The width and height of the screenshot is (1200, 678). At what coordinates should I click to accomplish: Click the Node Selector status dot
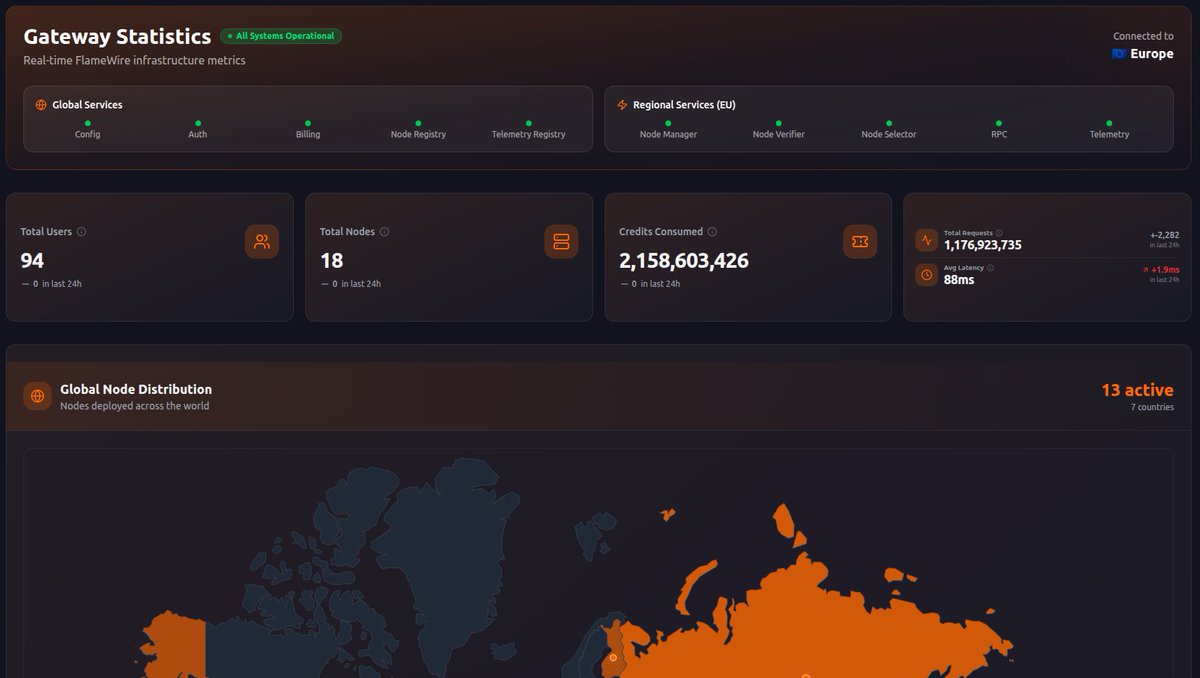click(x=889, y=123)
